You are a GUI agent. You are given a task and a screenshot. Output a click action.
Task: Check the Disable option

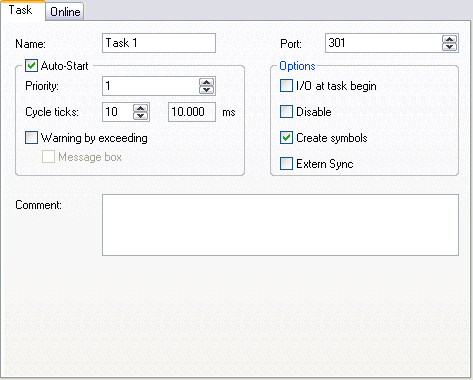286,112
